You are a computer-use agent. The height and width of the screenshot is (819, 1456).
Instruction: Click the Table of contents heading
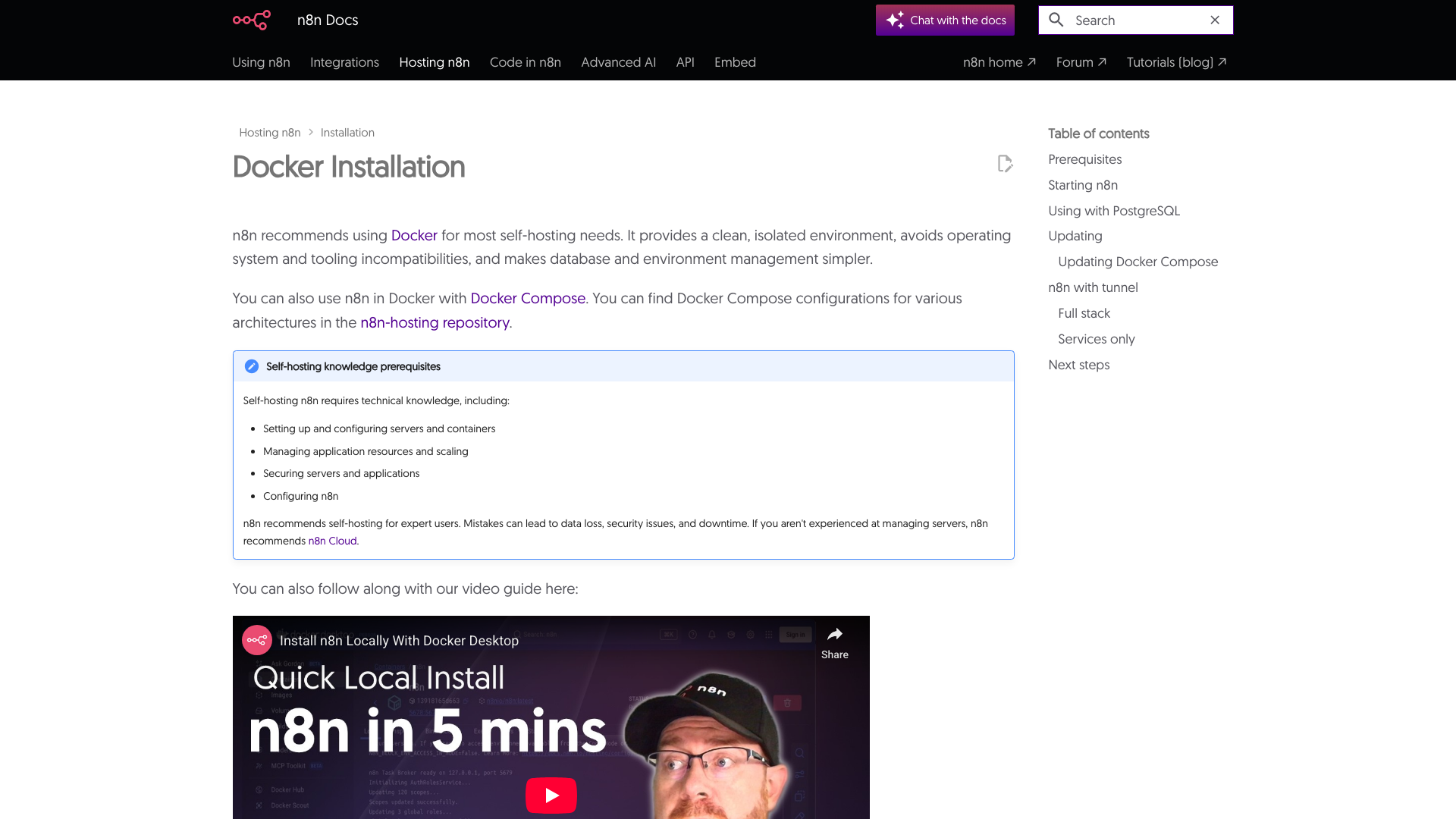click(1098, 133)
